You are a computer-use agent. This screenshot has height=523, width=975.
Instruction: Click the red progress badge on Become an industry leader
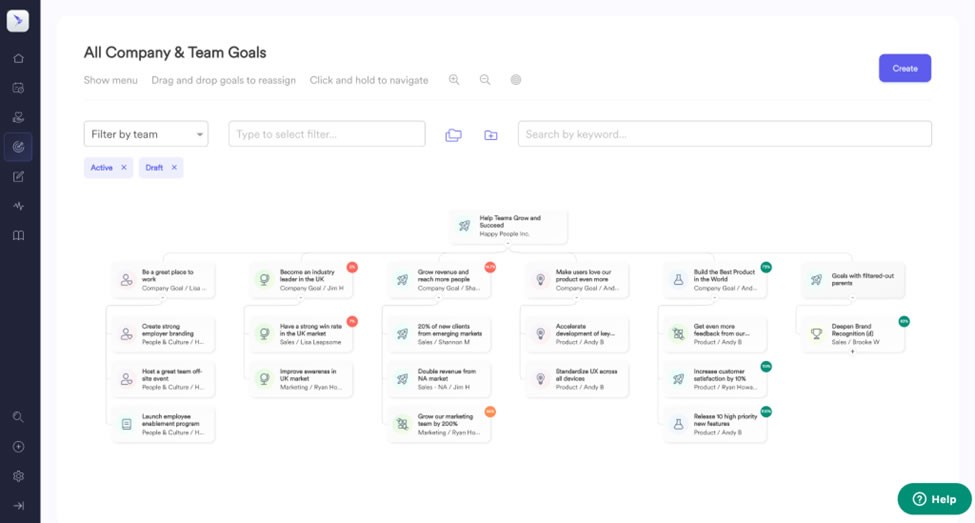click(x=352, y=267)
